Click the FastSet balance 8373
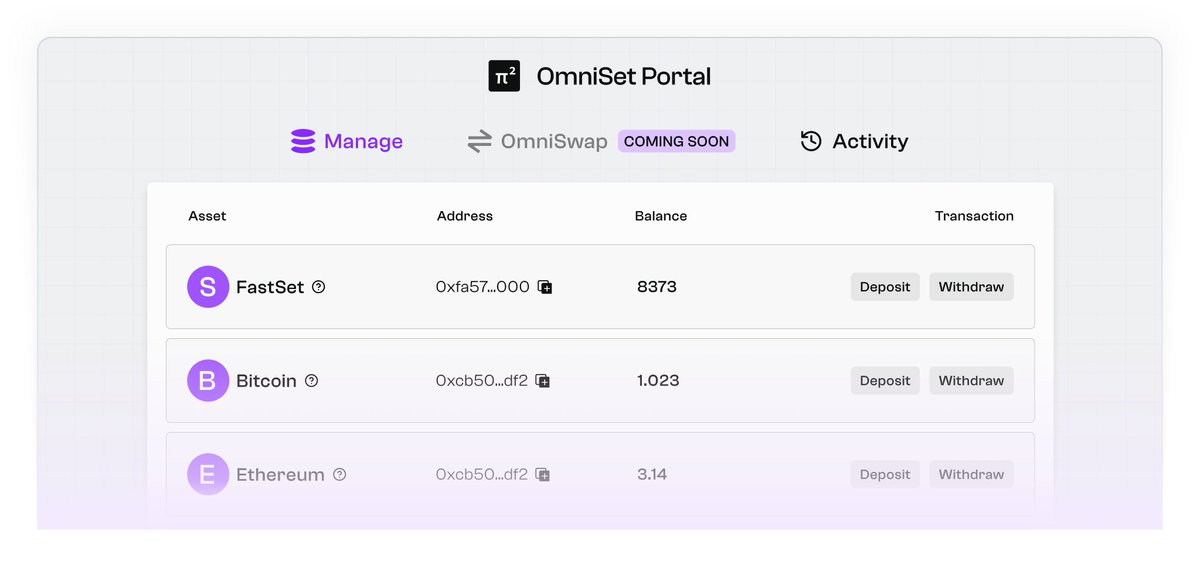This screenshot has height=561, width=1200. [657, 287]
